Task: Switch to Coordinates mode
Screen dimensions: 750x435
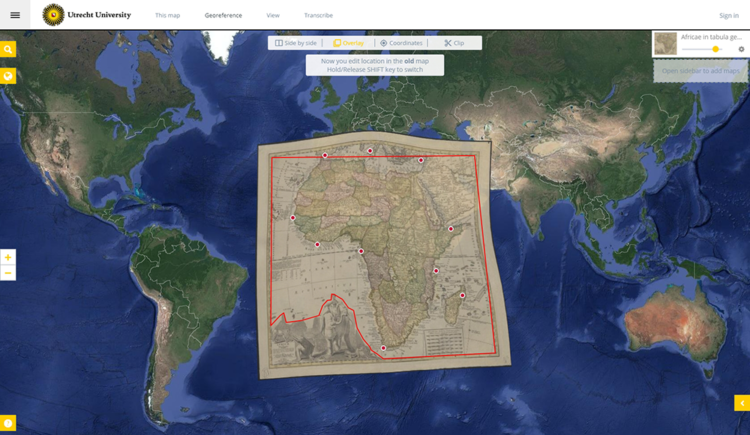Action: (x=401, y=43)
